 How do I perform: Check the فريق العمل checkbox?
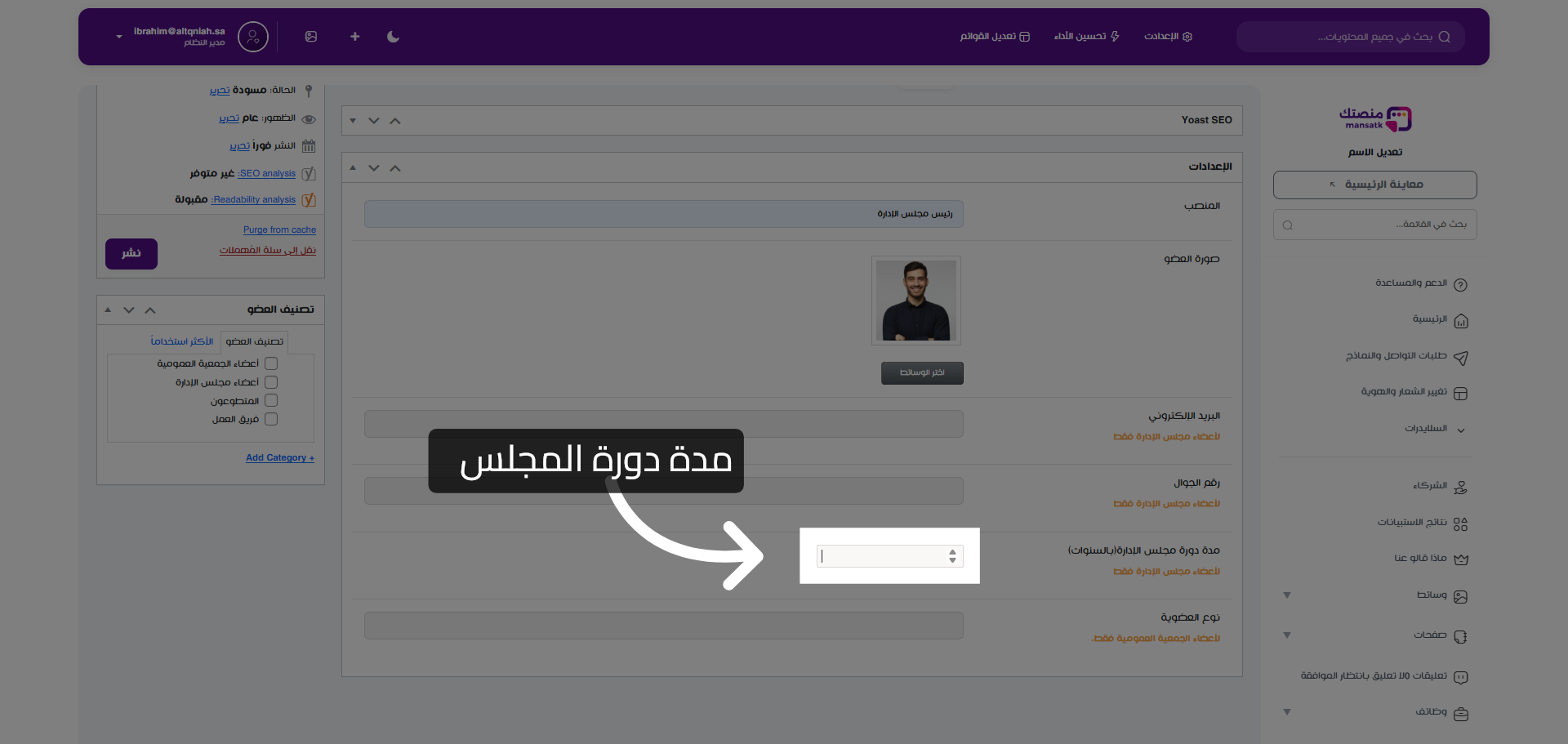271,418
